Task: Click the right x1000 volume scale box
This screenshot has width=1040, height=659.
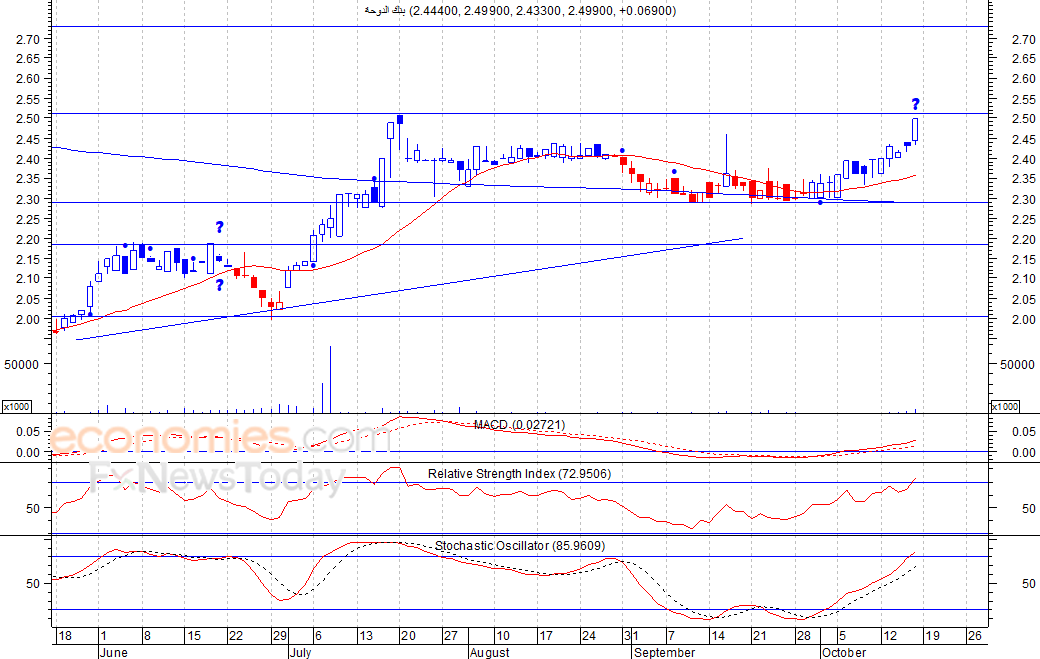Action: click(1003, 406)
